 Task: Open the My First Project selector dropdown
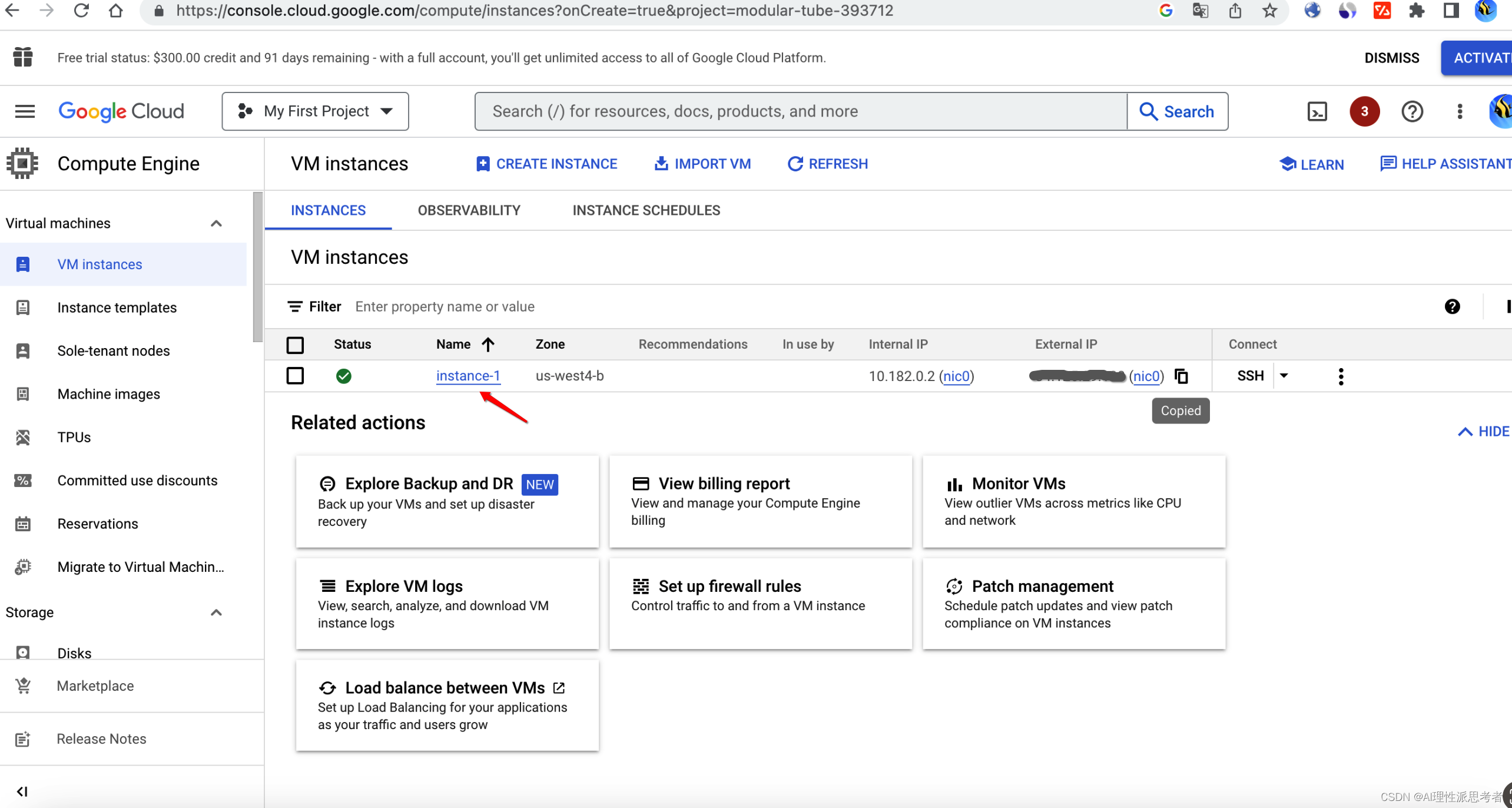pos(315,111)
